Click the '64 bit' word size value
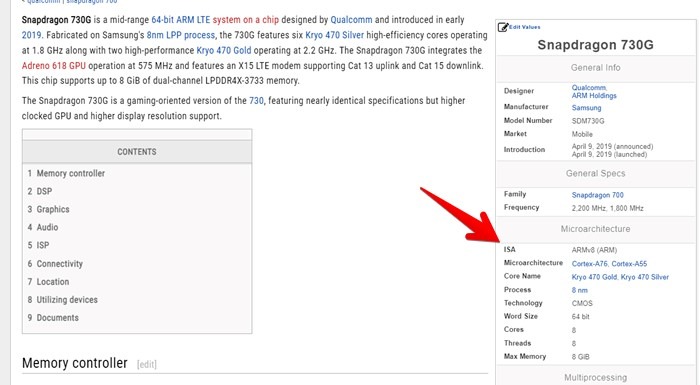 tap(580, 317)
